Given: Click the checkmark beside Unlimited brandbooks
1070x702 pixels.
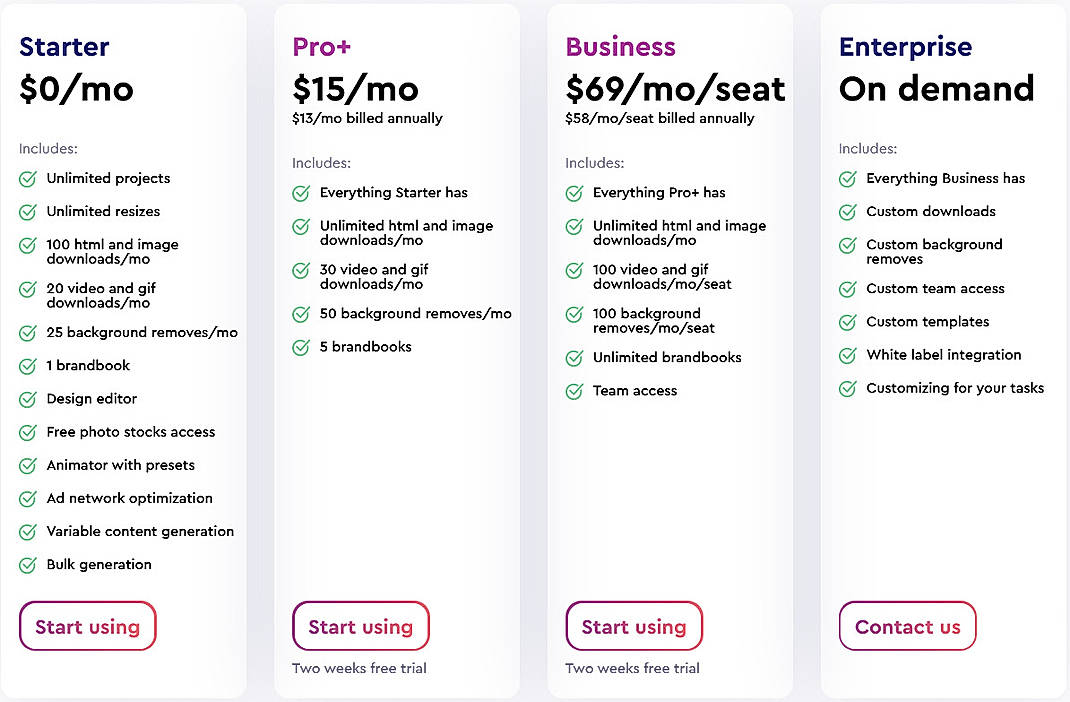Looking at the screenshot, I should pos(574,358).
